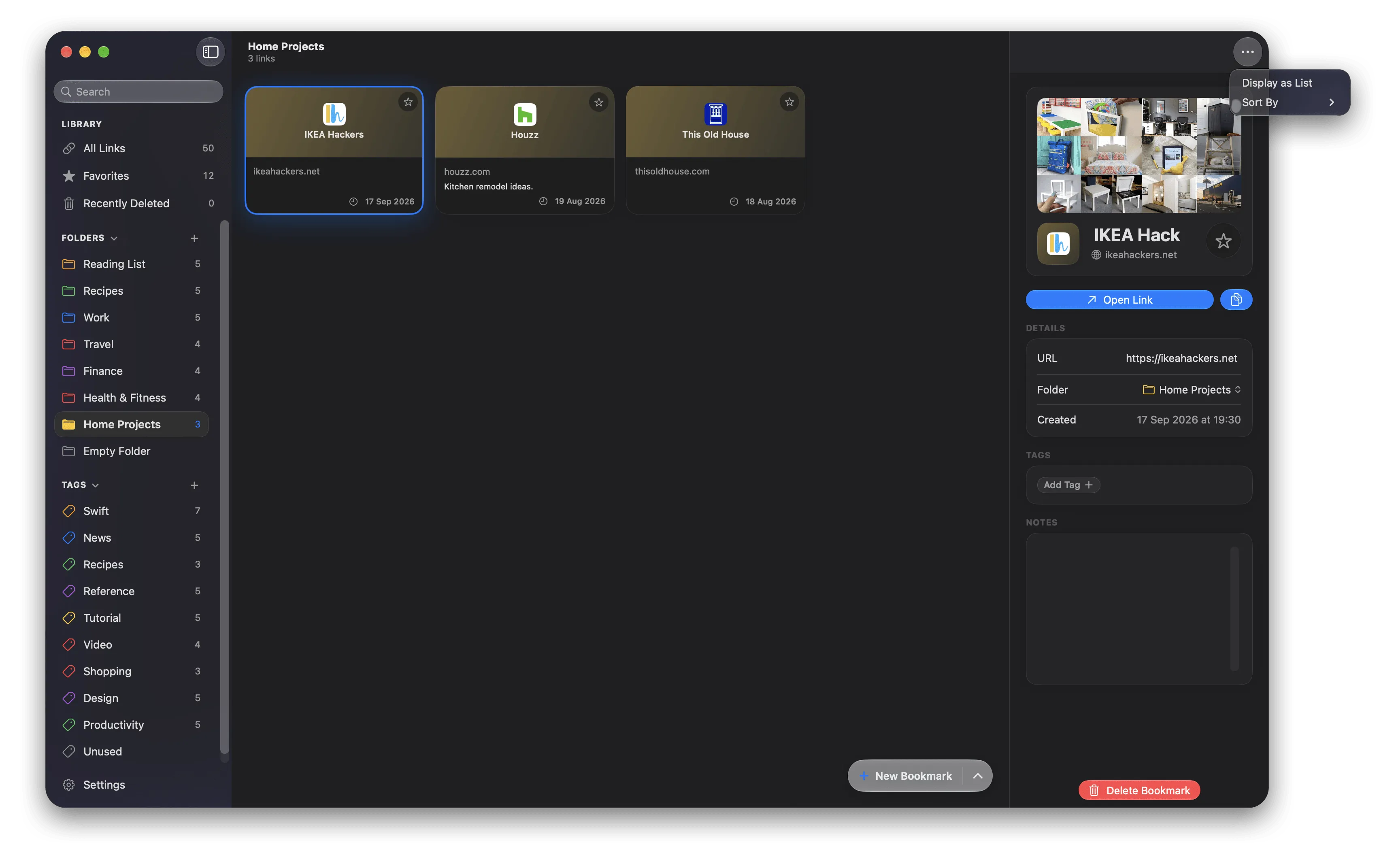Select the IKEA Hackers bookmark card
This screenshot has width=1396, height=868.
(x=334, y=151)
